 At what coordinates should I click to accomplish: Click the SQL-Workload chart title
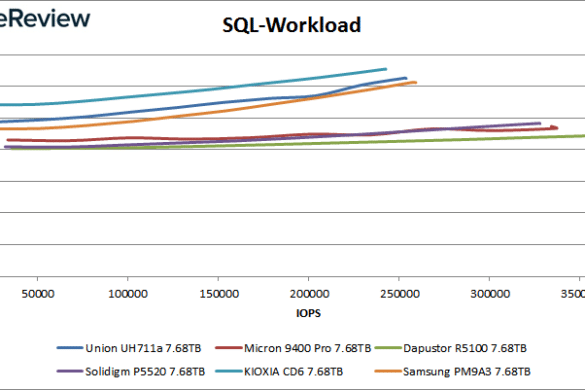click(291, 25)
